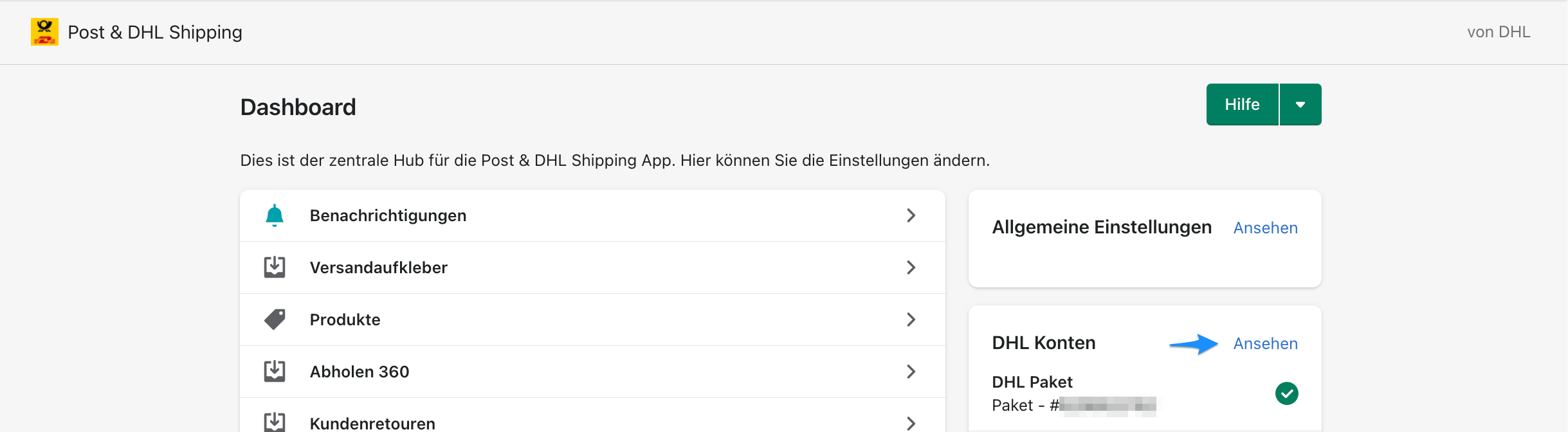This screenshot has height=432, width=1568.
Task: Expand the Benachrichtigungen row chevron
Action: [x=911, y=215]
